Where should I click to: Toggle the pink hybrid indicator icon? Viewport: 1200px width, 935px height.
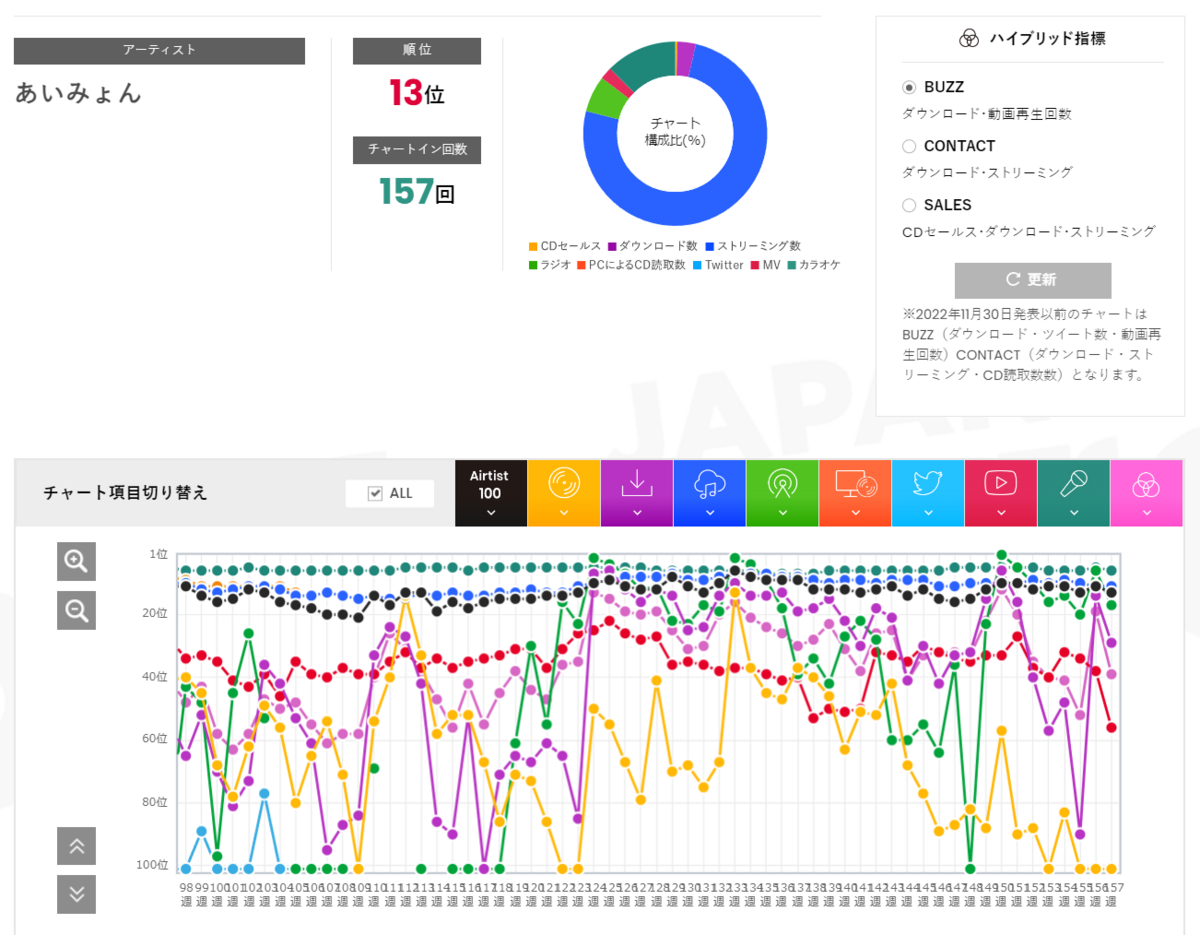[1147, 486]
